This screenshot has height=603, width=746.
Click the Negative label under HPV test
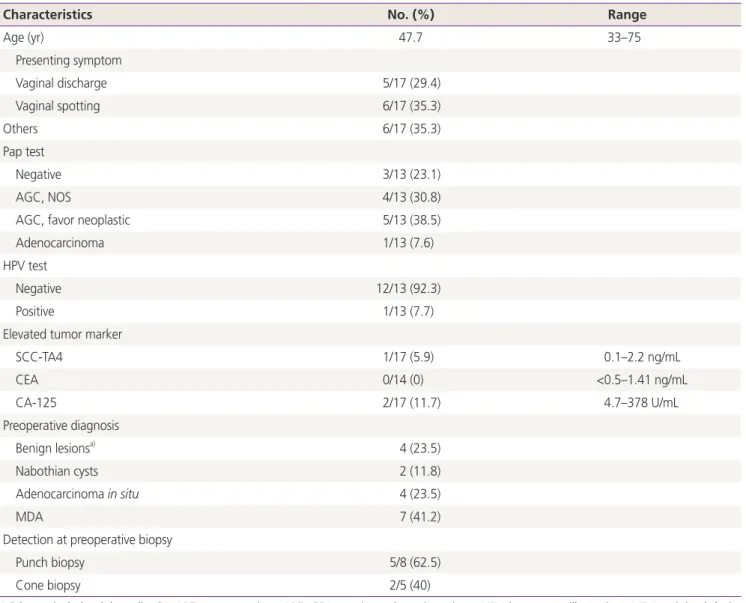tap(38, 289)
